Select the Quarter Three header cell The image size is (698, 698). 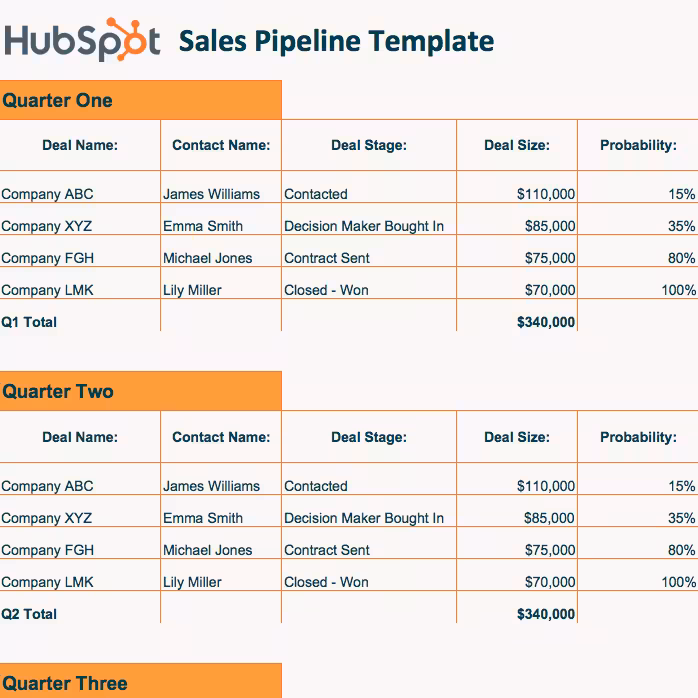pyautogui.click(x=140, y=683)
